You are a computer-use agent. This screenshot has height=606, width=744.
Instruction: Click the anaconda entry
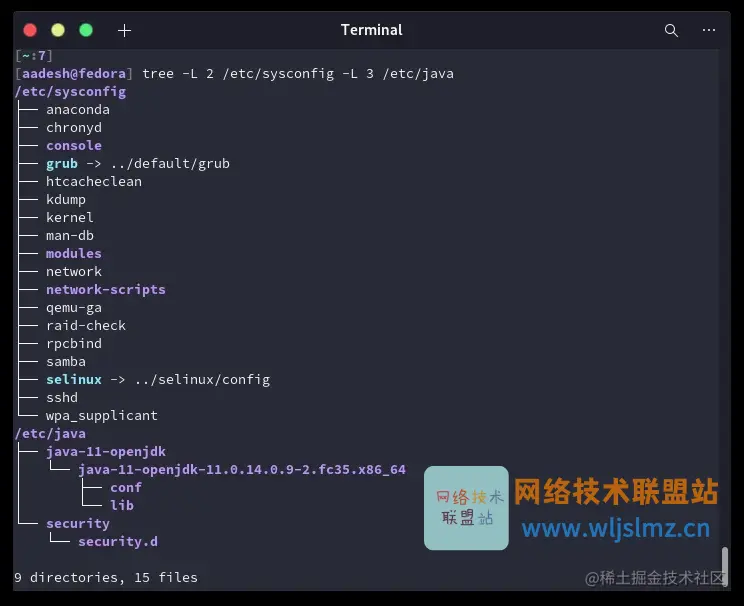coord(78,110)
